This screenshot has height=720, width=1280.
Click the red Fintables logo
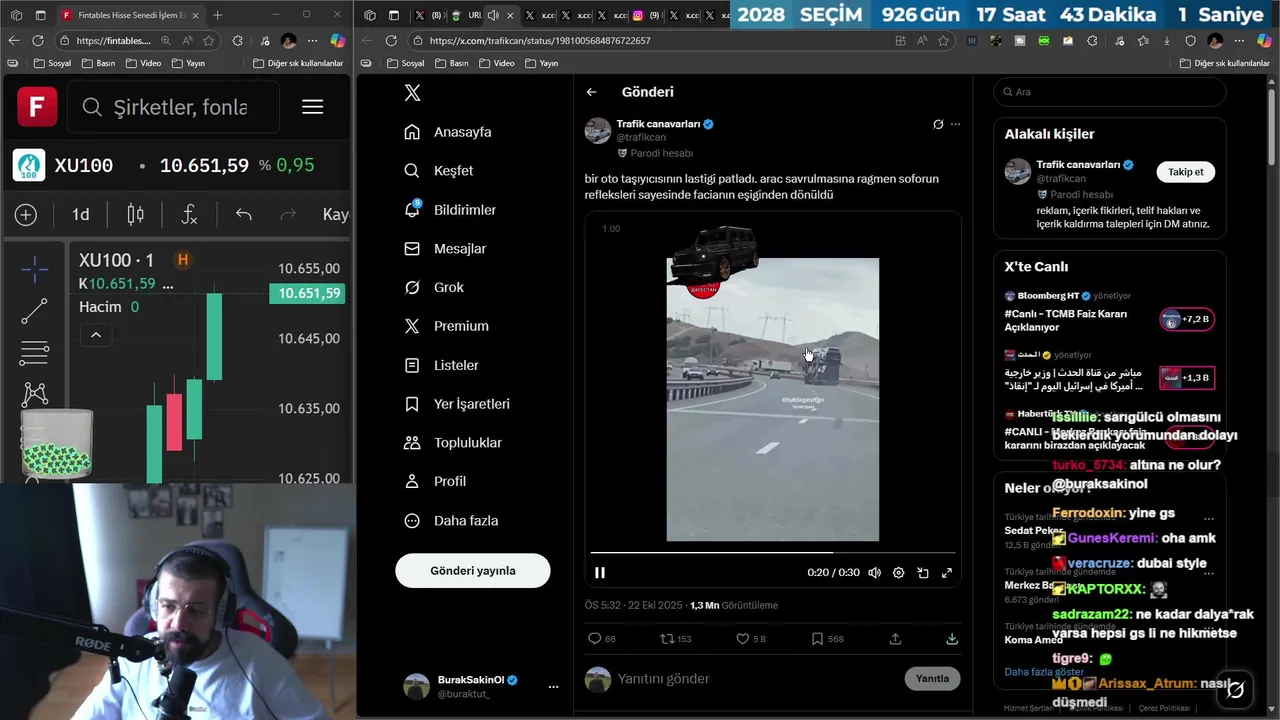point(37,107)
